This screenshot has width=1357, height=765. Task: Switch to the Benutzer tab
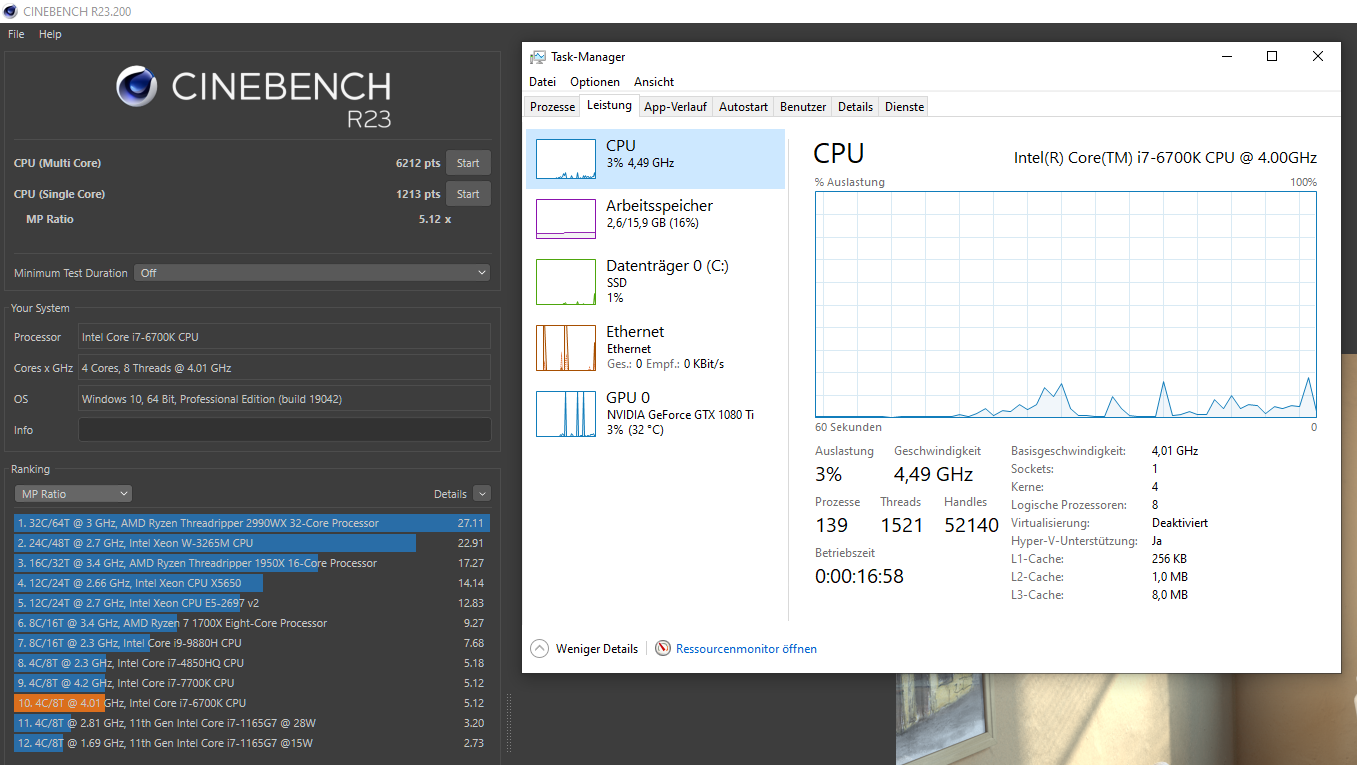click(x=803, y=107)
